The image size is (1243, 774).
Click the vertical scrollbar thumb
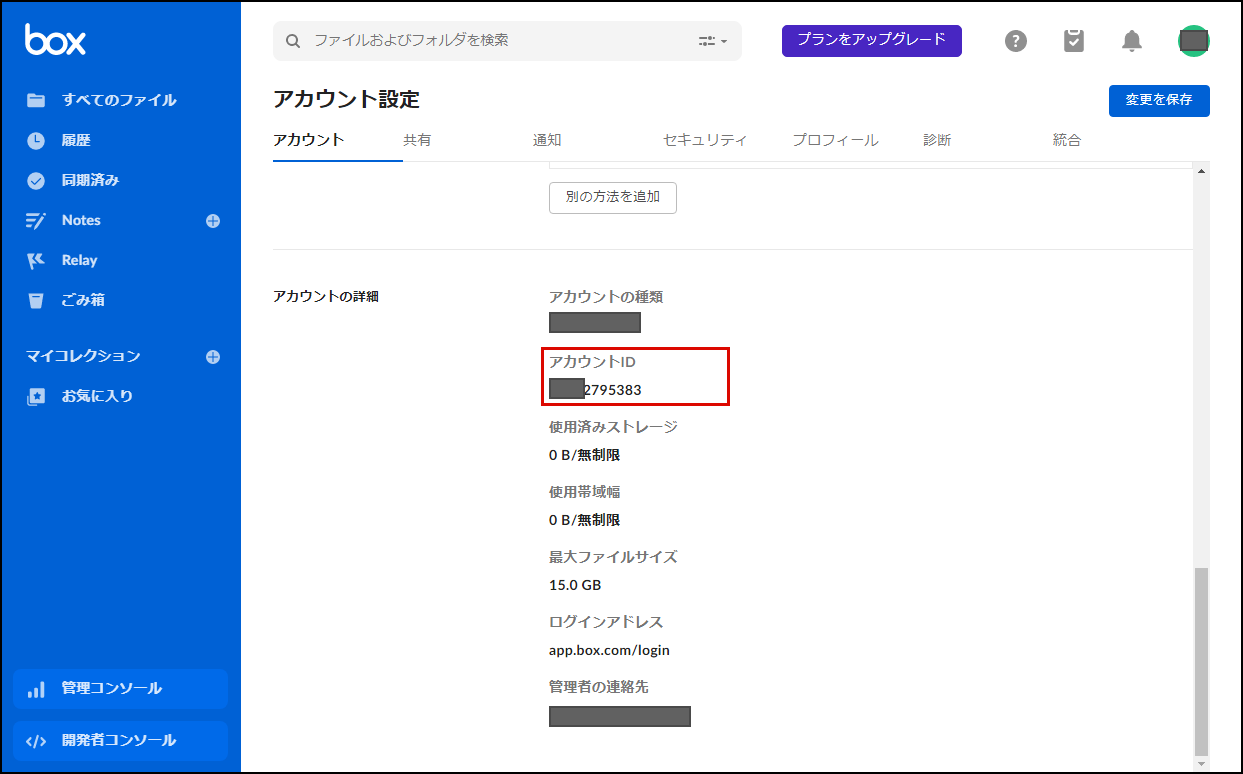(x=1201, y=660)
